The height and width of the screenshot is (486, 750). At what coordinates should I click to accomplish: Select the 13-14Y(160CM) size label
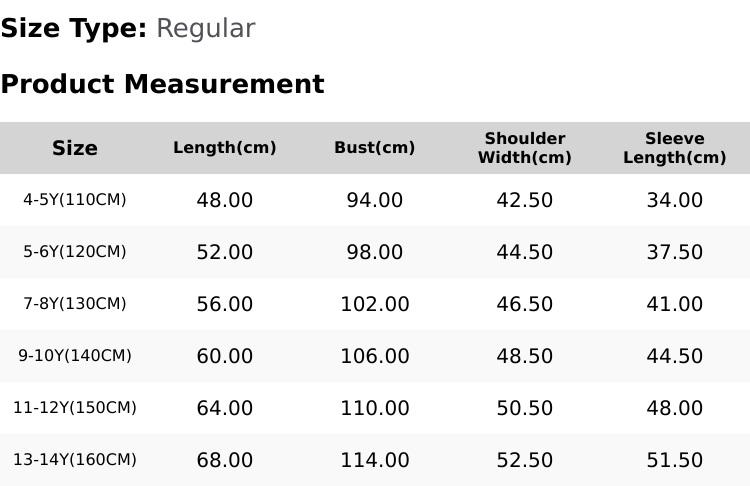pos(75,460)
